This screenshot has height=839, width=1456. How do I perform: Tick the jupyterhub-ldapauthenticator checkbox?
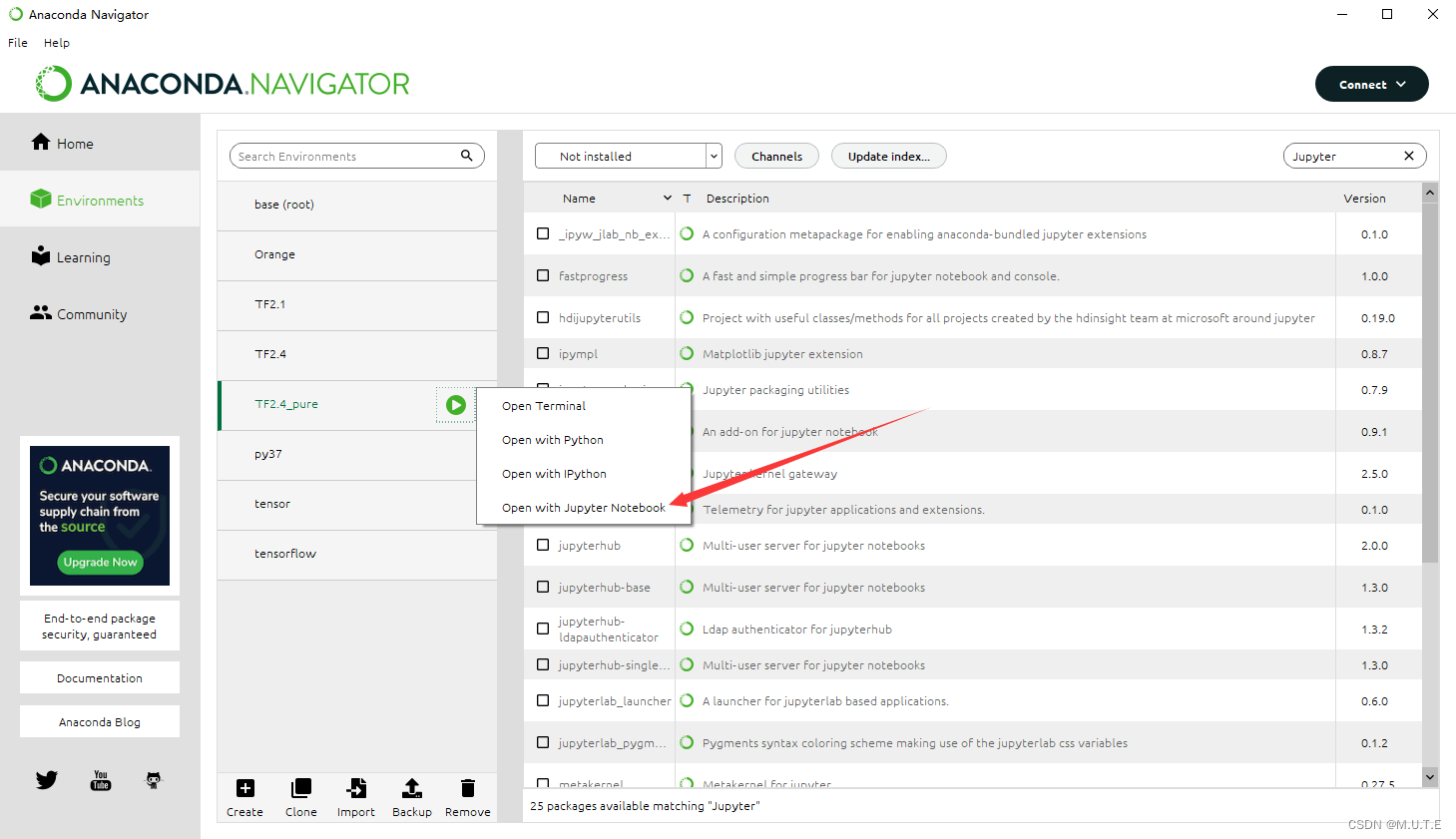[x=543, y=629]
